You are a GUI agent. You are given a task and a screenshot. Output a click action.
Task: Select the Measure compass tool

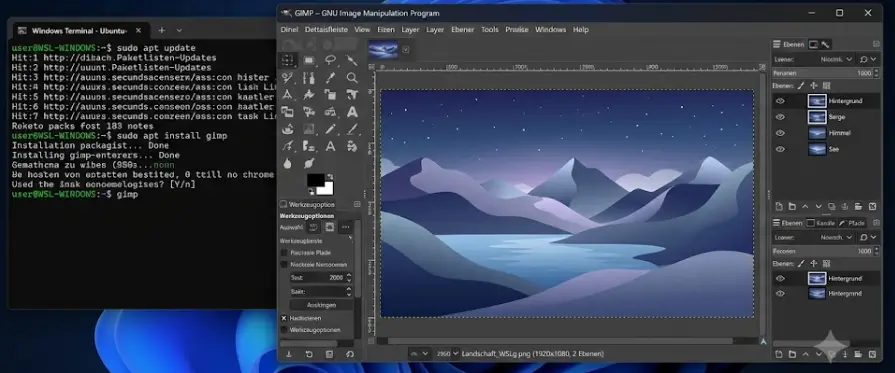(x=288, y=95)
